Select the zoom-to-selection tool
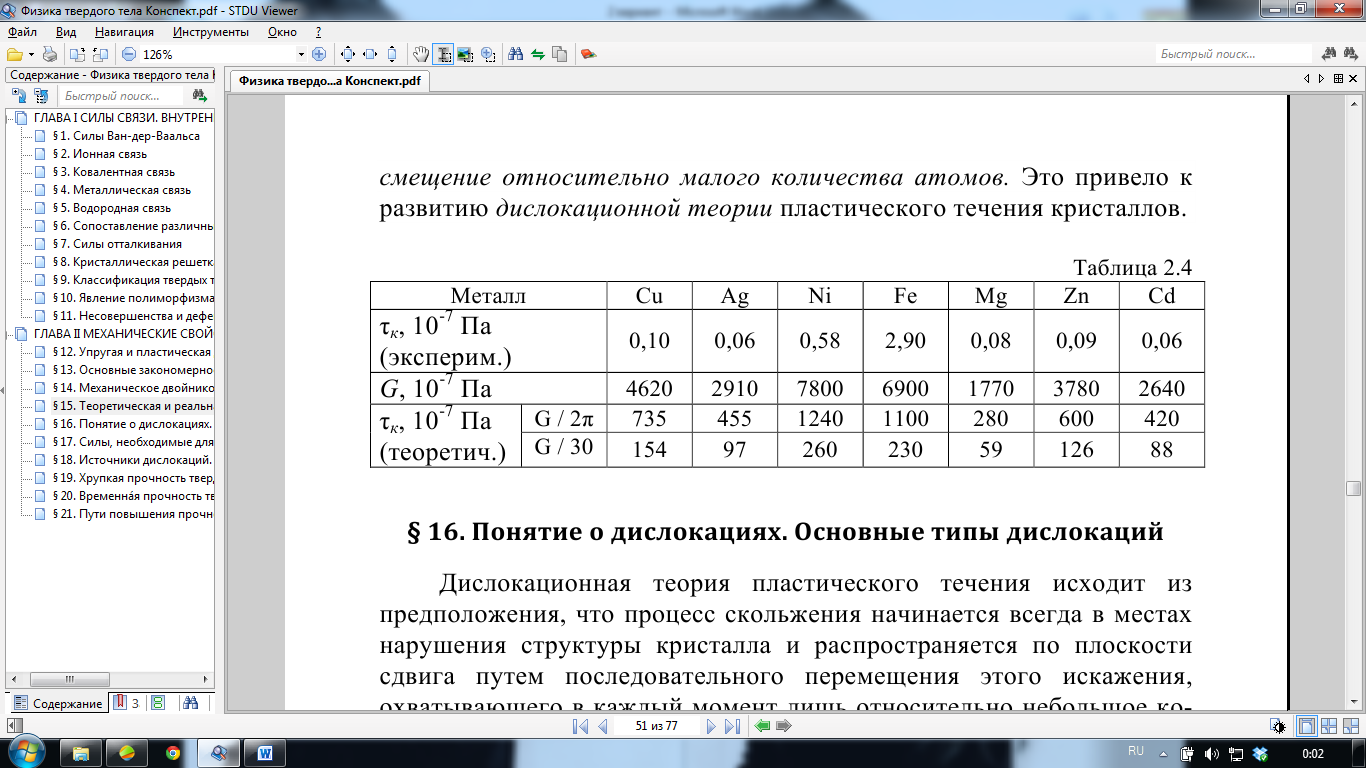Viewport: 1366px width, 768px height. [x=488, y=54]
